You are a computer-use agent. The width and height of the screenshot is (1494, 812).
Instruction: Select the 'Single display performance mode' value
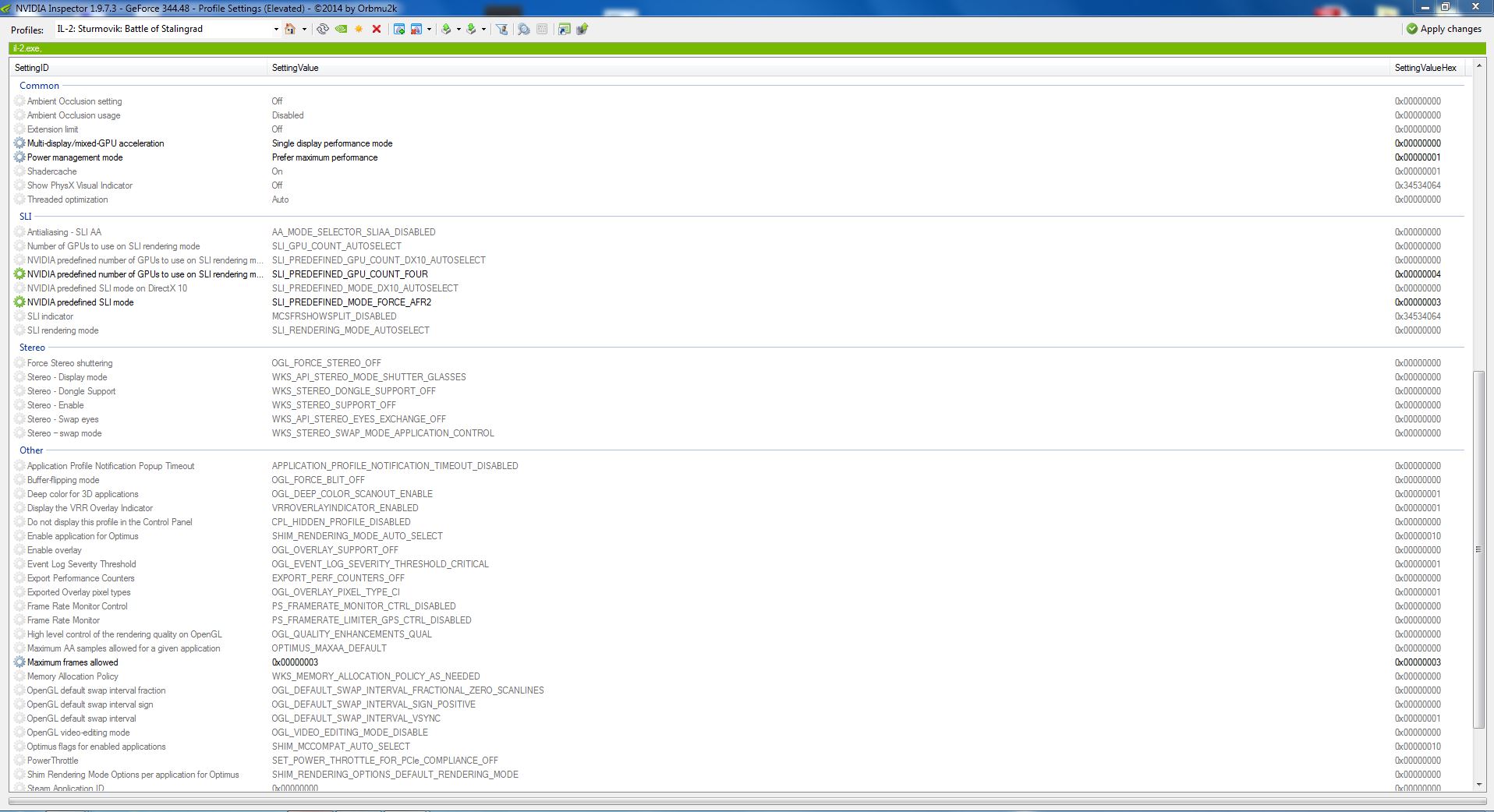pos(332,143)
